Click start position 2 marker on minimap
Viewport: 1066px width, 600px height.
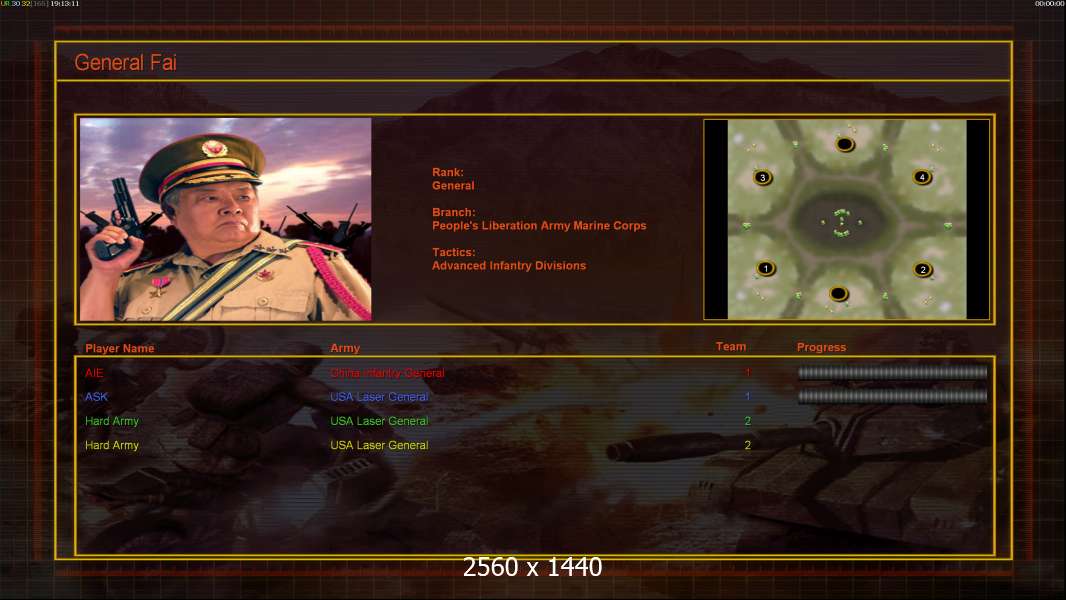point(923,270)
